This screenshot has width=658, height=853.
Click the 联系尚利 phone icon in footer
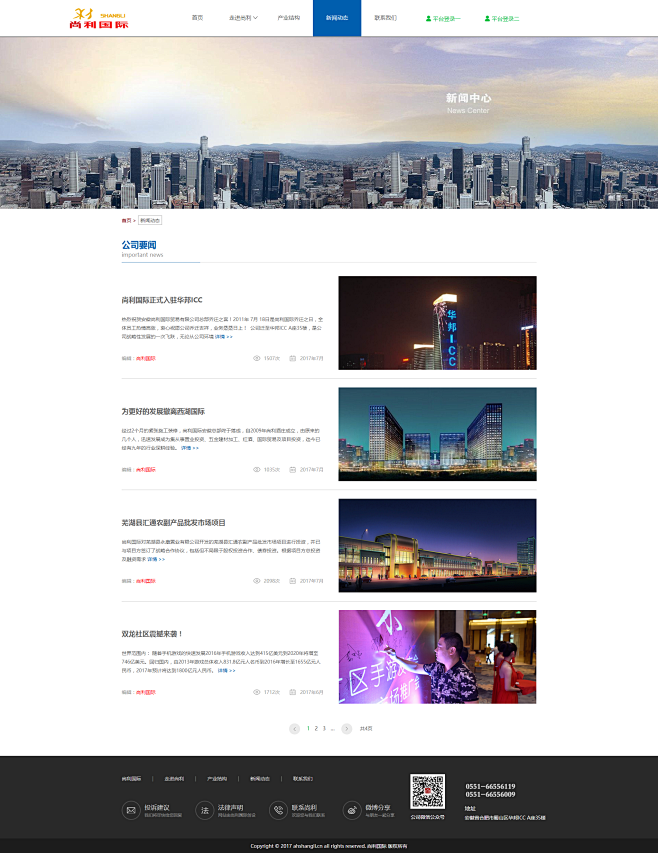point(277,810)
